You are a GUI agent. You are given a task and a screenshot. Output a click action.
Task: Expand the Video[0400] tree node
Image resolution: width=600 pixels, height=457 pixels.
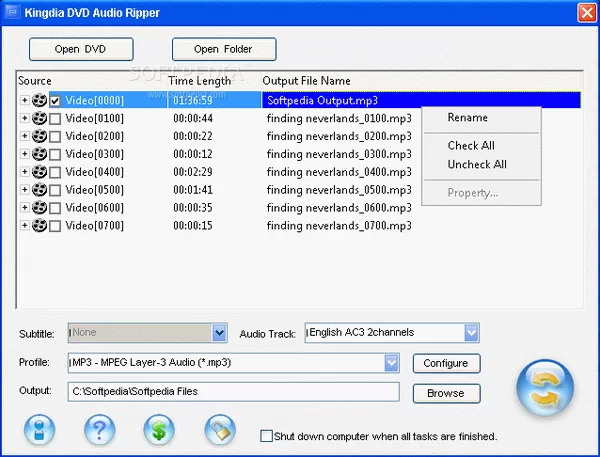tap(24, 171)
